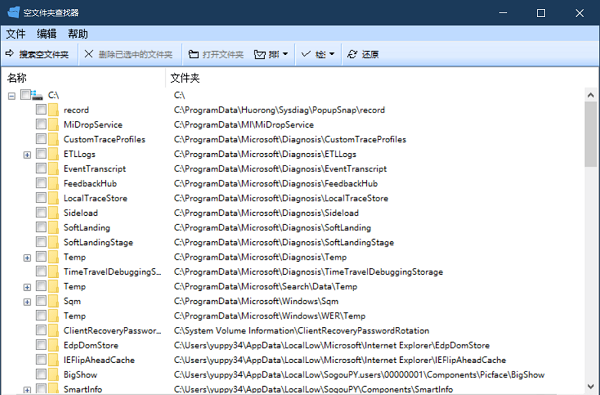The width and height of the screenshot is (600, 395).
Task: Tick the Sideload checkbox
Action: (x=41, y=212)
